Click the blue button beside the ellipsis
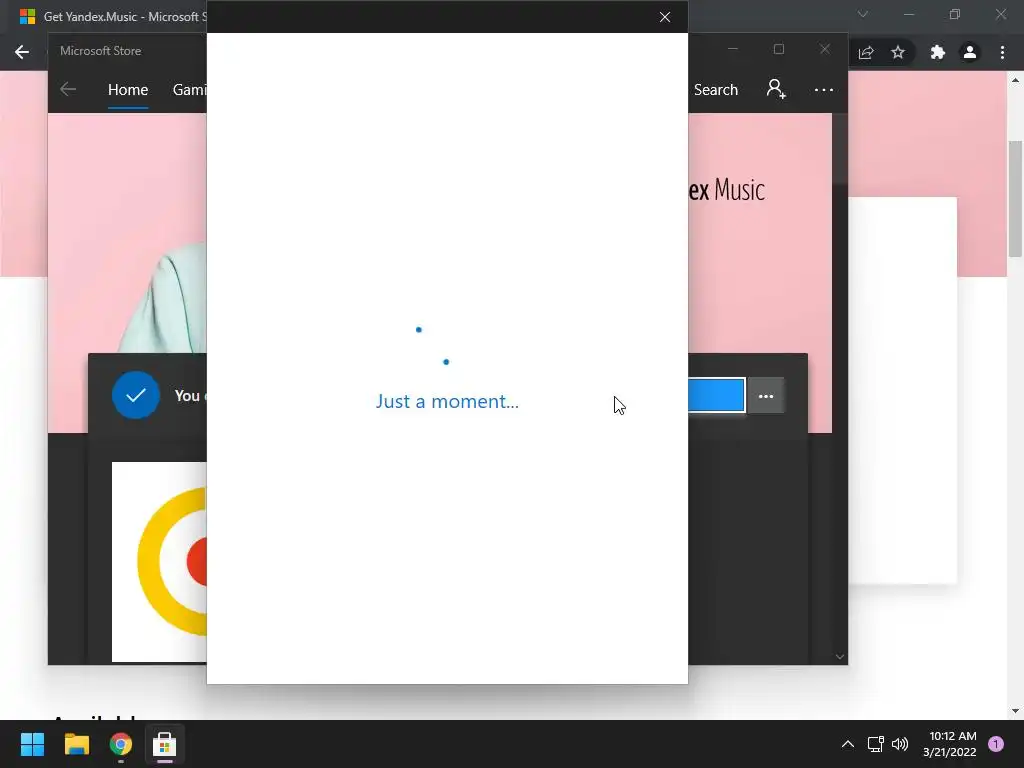This screenshot has width=1024, height=768. 716,395
